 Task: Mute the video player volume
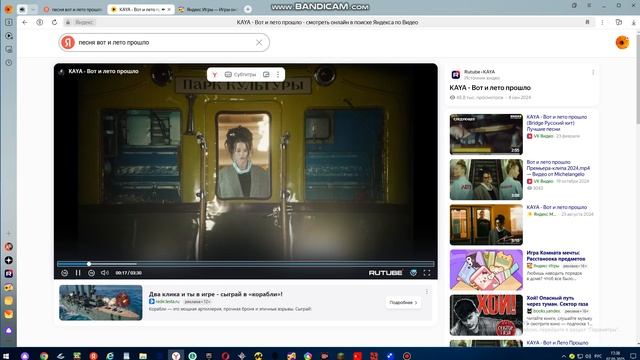(105, 273)
